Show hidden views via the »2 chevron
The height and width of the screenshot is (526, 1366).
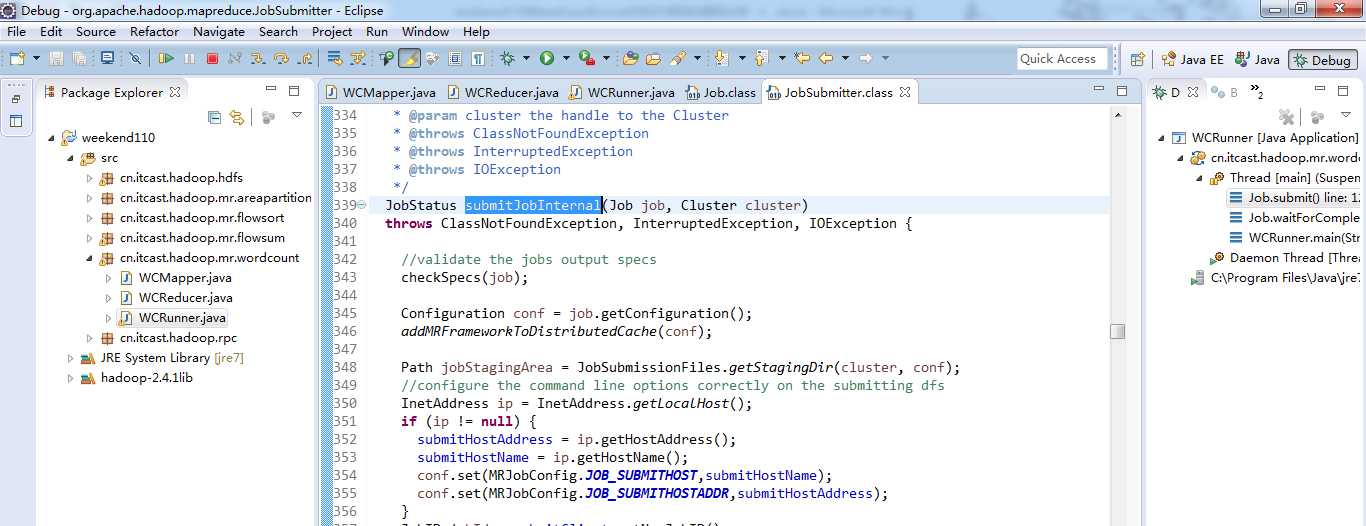(x=1258, y=93)
